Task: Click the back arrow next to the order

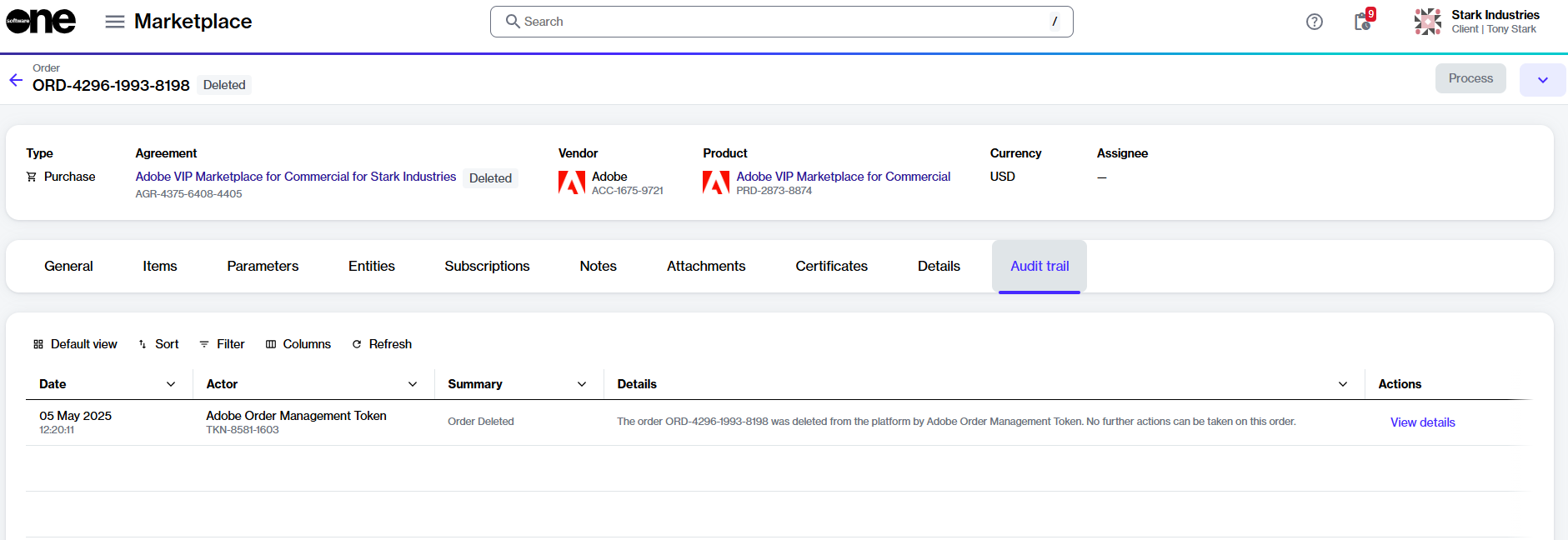Action: click(x=16, y=80)
